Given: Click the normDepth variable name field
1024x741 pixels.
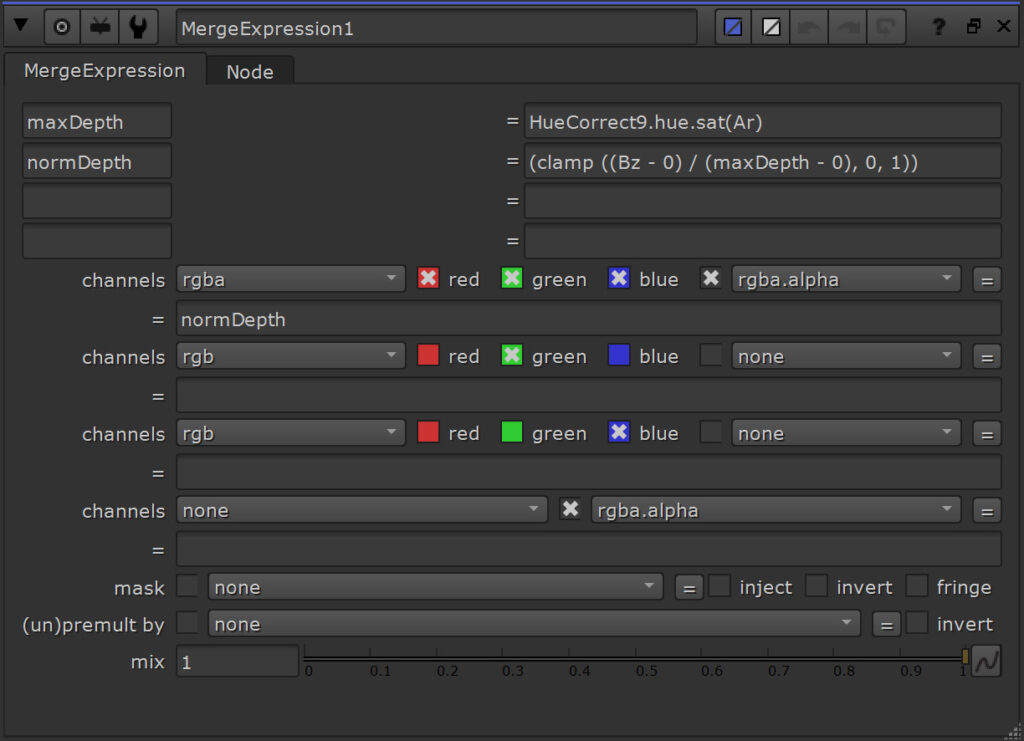Looking at the screenshot, I should 97,162.
